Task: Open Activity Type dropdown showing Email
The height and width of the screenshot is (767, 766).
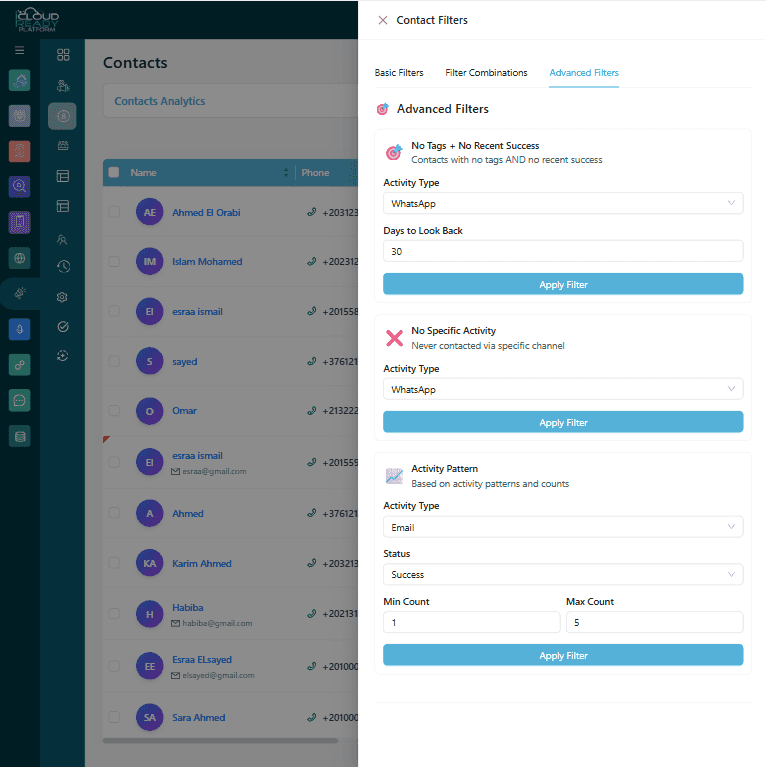Action: [563, 527]
